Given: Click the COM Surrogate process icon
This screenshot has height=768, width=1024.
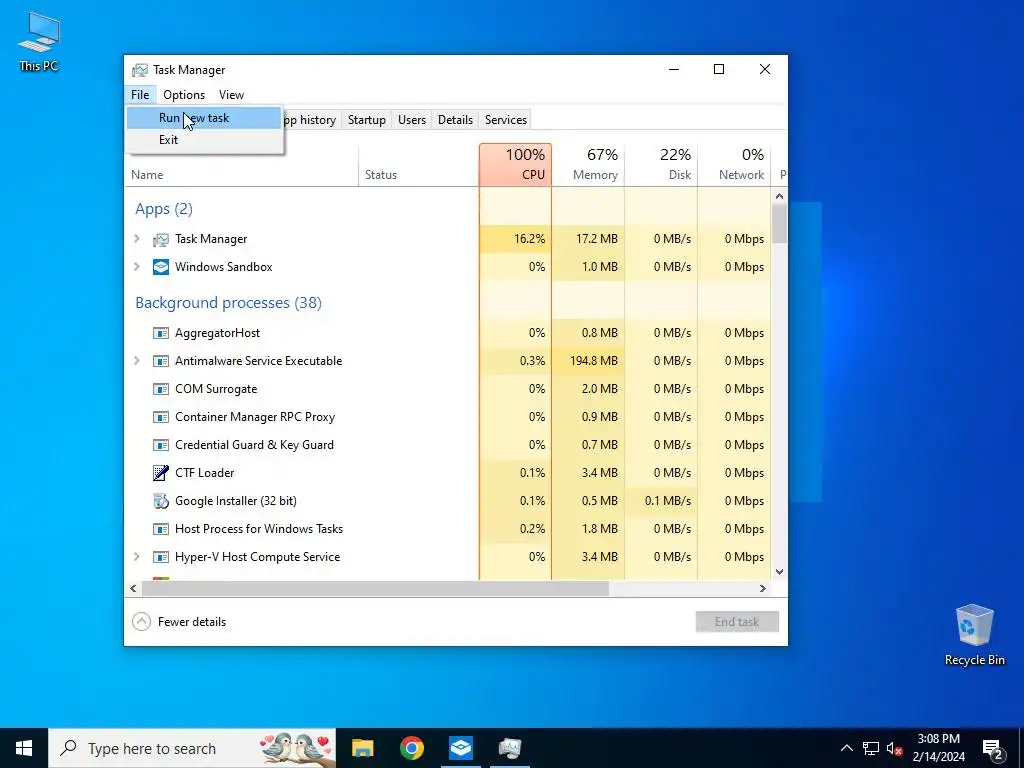Looking at the screenshot, I should (x=161, y=389).
